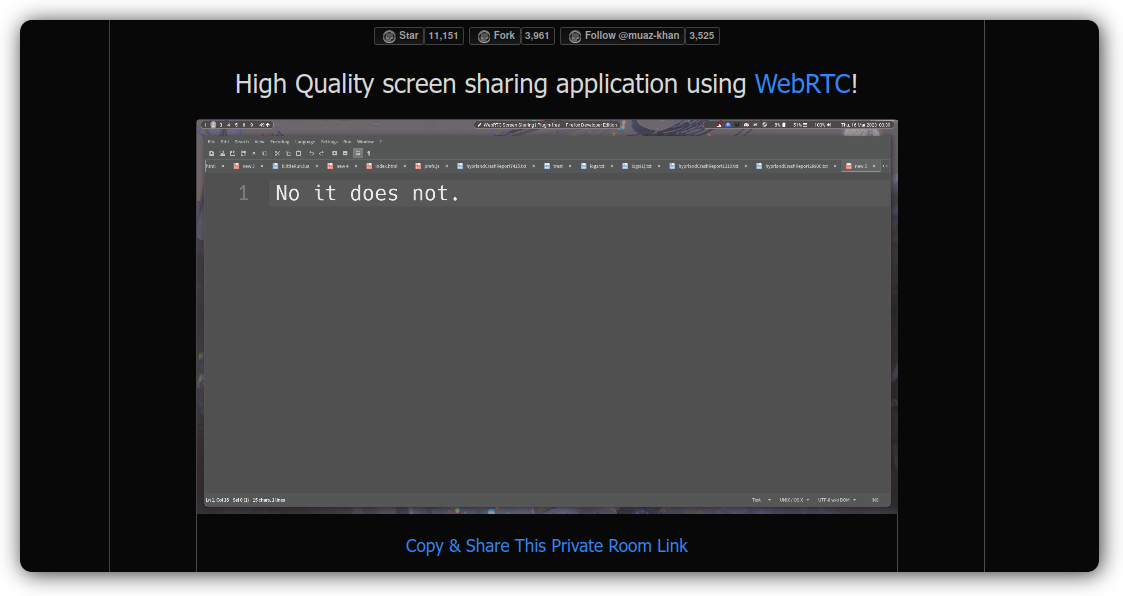Open the UTF-8 w/o BOM encoding dropdown

833,500
